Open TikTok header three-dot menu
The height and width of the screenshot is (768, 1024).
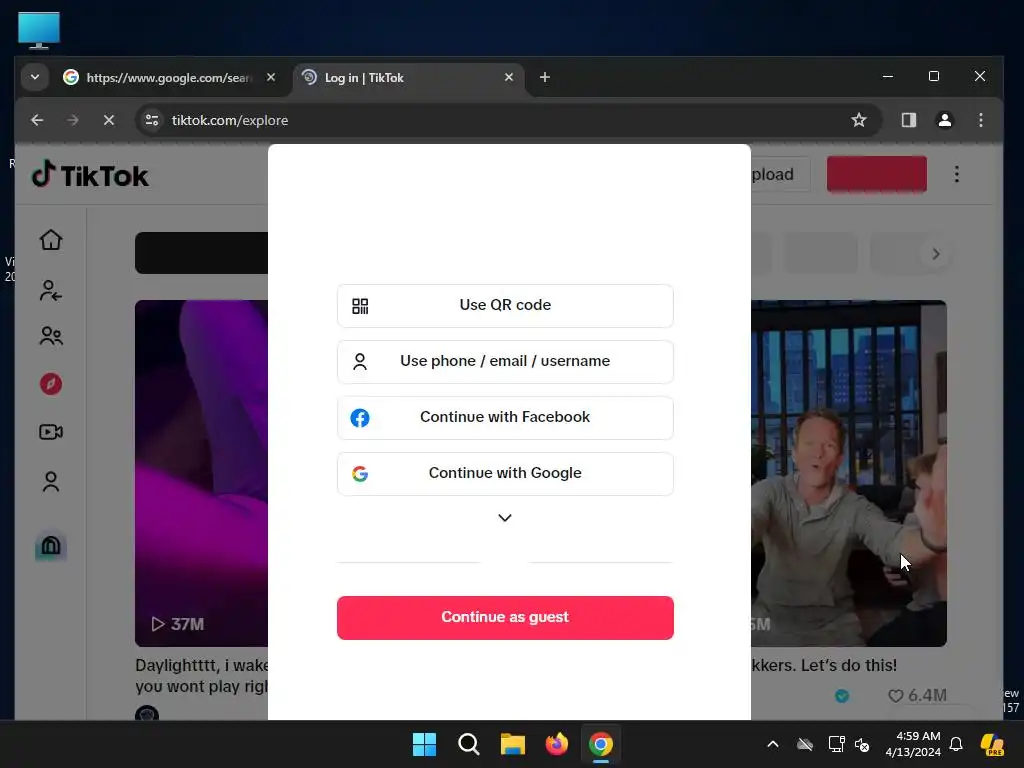pyautogui.click(x=957, y=174)
